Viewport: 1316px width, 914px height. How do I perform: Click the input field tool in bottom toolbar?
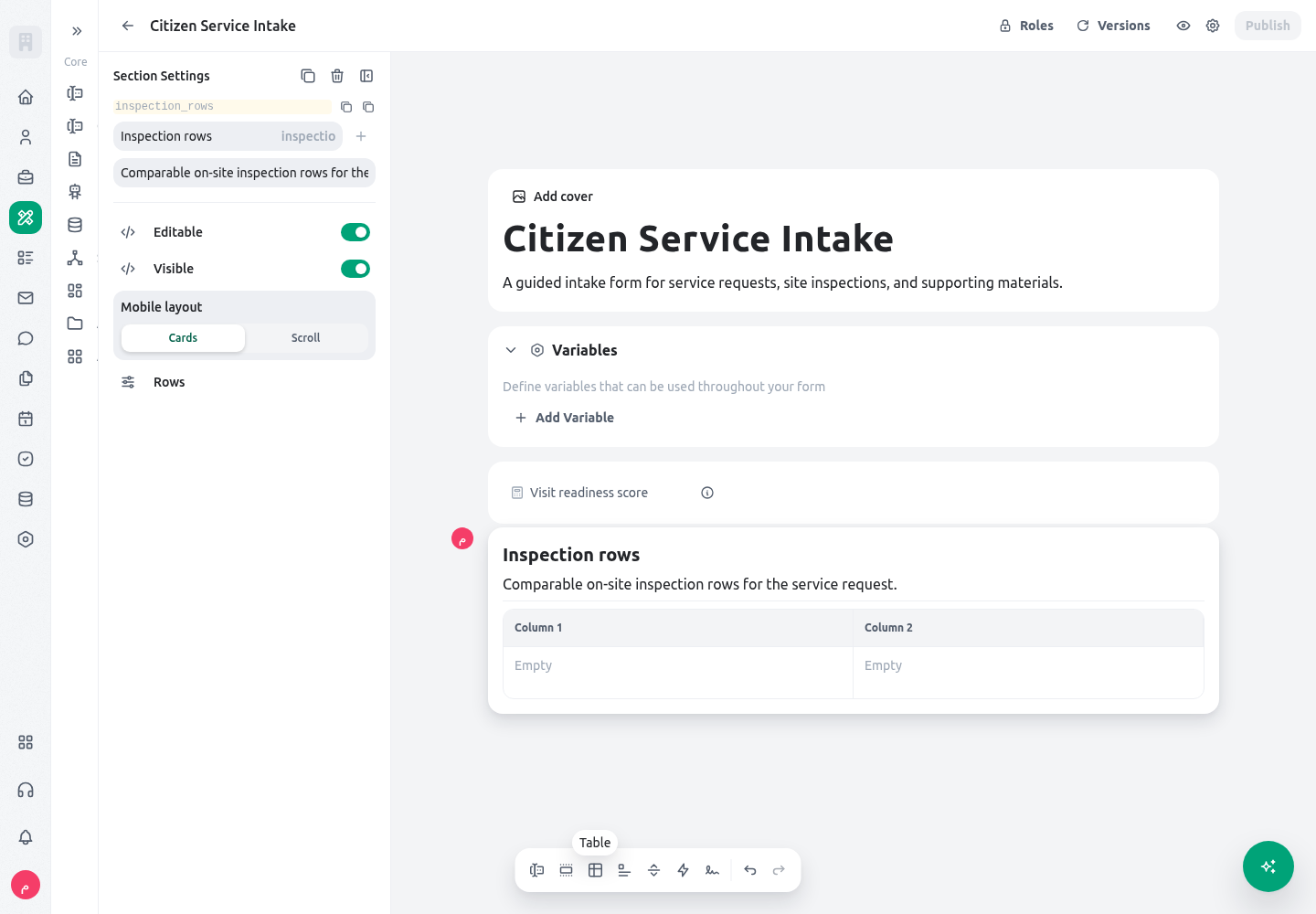click(x=537, y=870)
